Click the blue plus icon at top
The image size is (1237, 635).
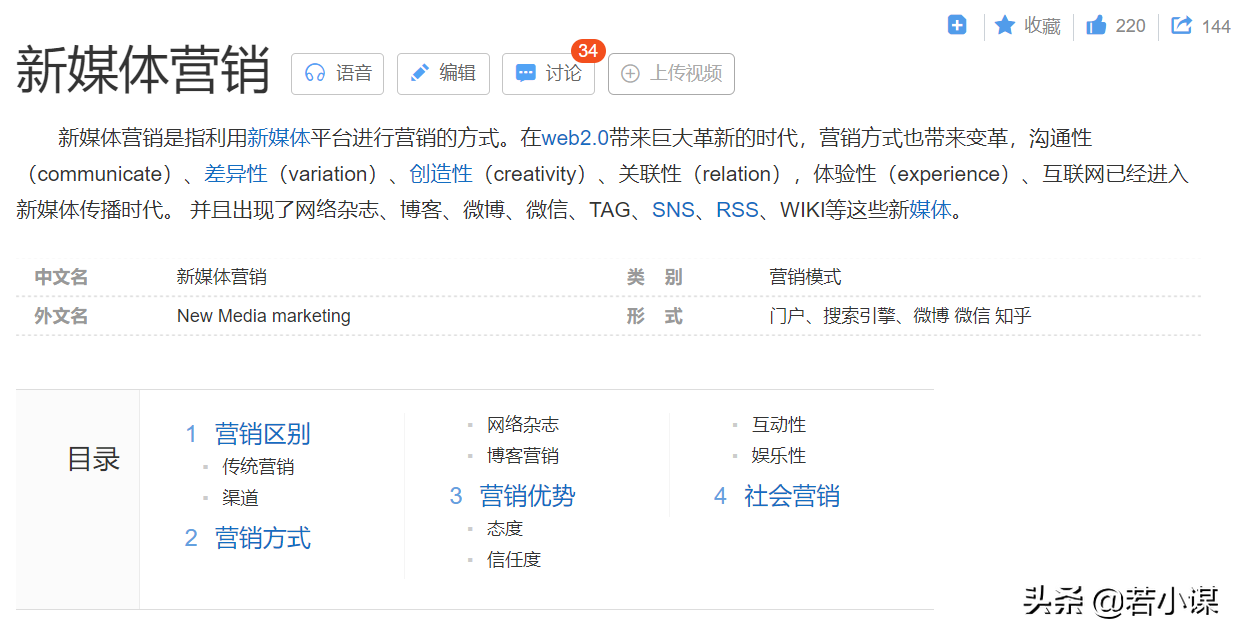pos(957,25)
